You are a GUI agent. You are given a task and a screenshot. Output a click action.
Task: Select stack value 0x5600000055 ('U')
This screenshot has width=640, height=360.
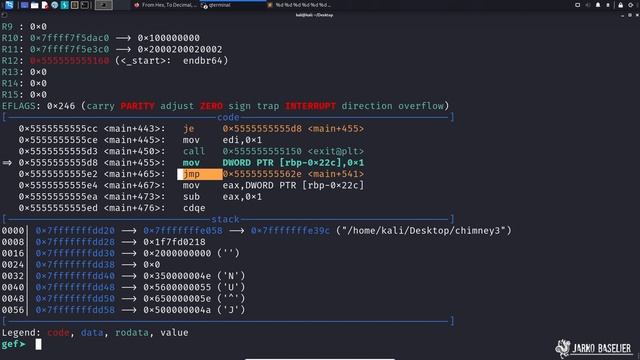coord(194,287)
